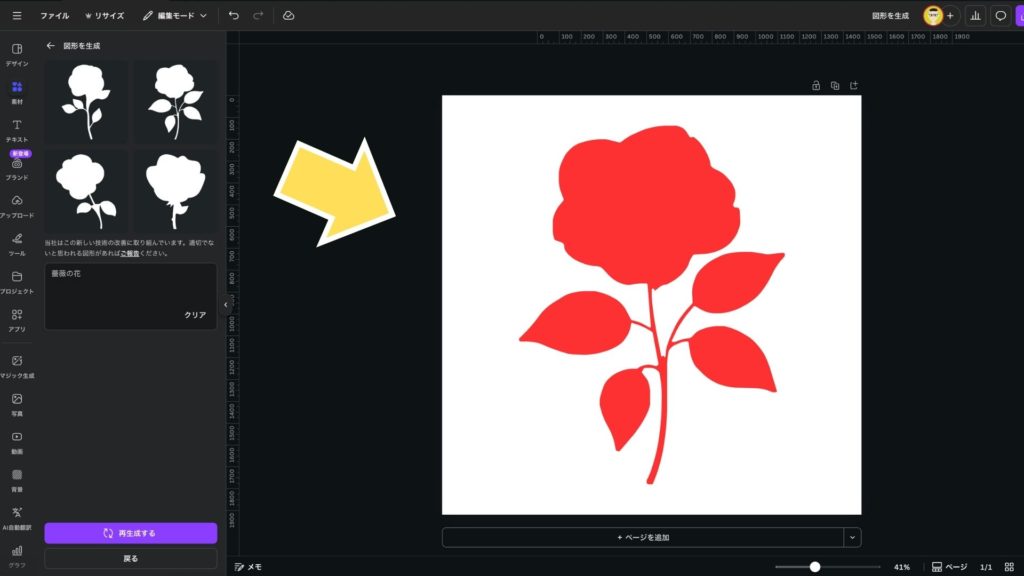Screen dimensions: 1024x576
Task: Toggle the grid view icon at bottom right
Action: click(1008, 567)
